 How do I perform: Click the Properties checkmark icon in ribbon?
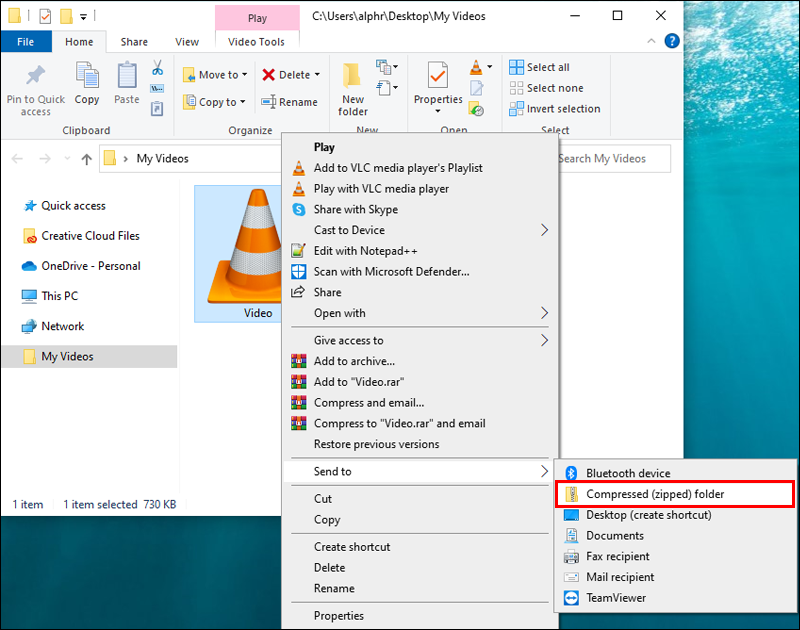[x=438, y=75]
